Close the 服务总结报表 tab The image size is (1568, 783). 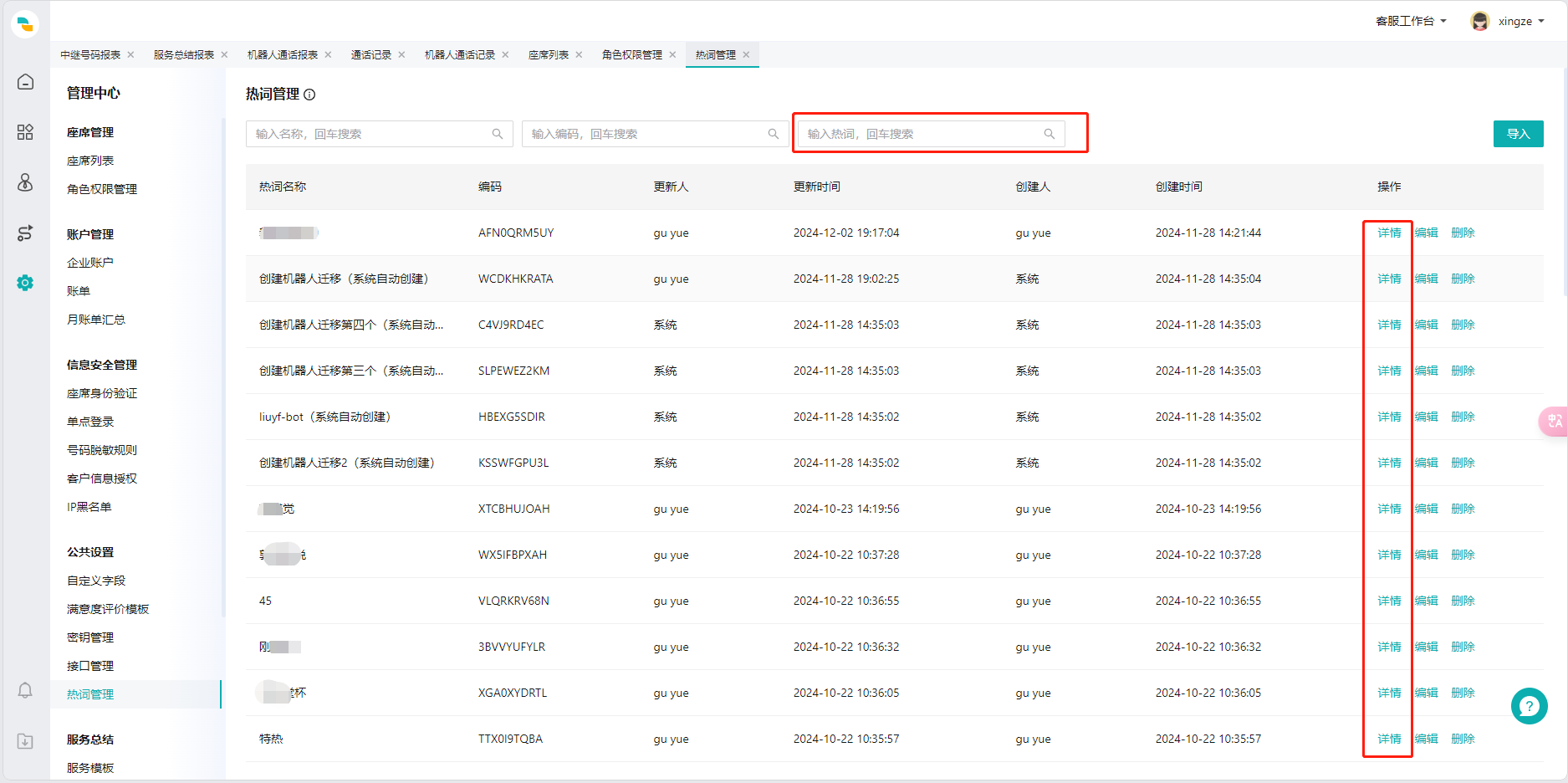tap(224, 55)
